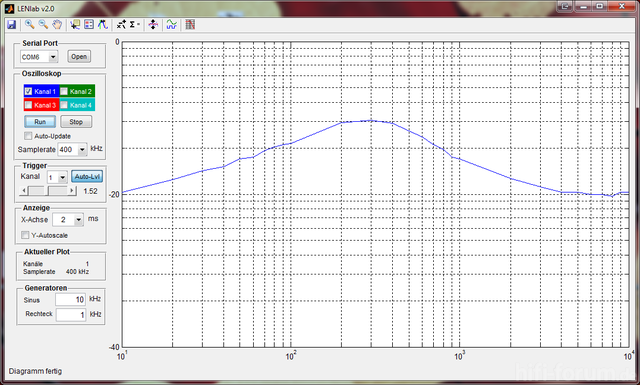The image size is (640, 385).
Task: Click the Sinus frequency input field
Action: 70,299
